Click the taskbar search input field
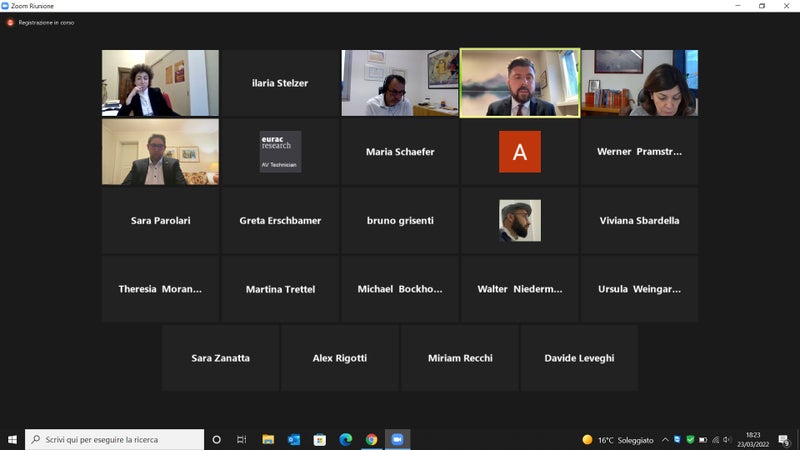 (x=115, y=439)
